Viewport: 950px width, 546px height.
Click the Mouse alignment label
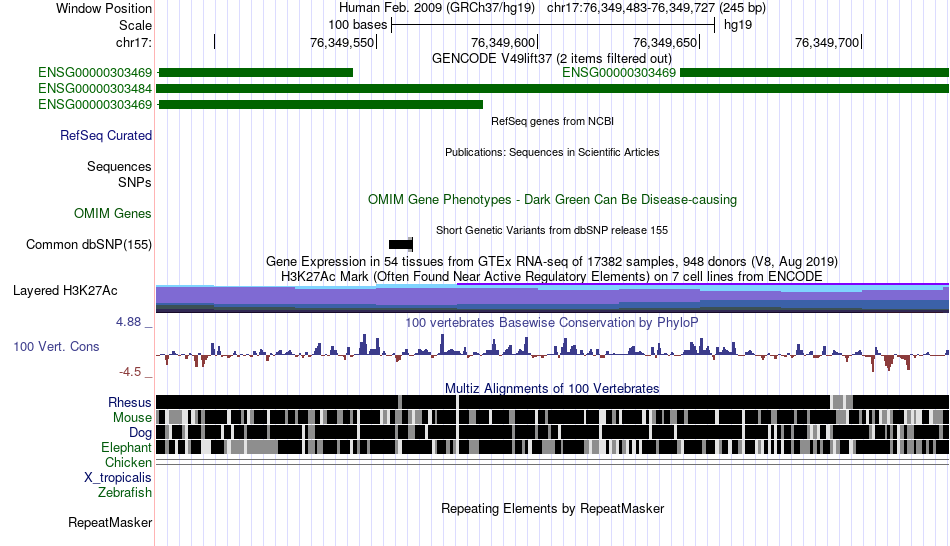[x=132, y=418]
